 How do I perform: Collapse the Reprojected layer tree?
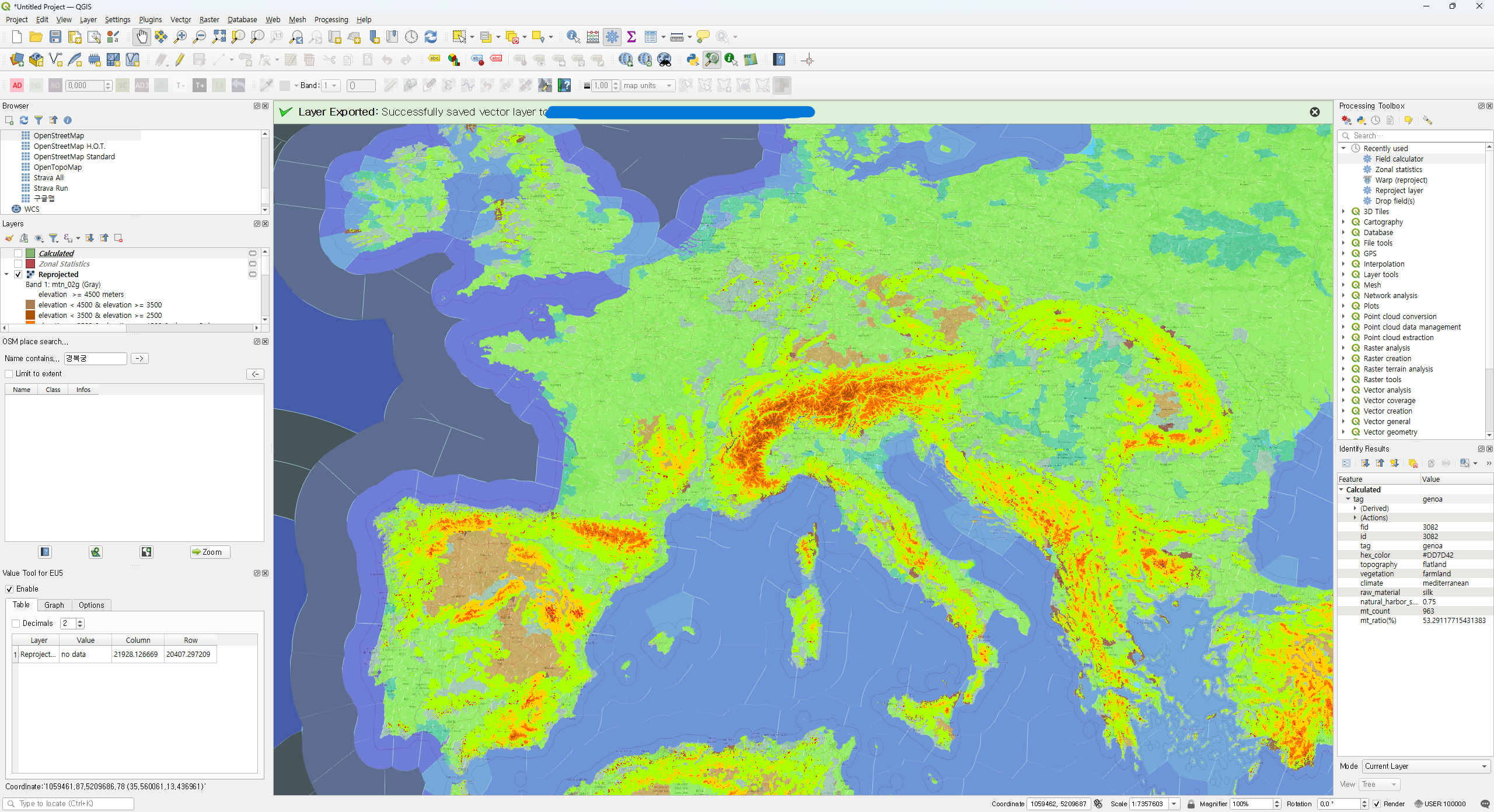click(6, 274)
